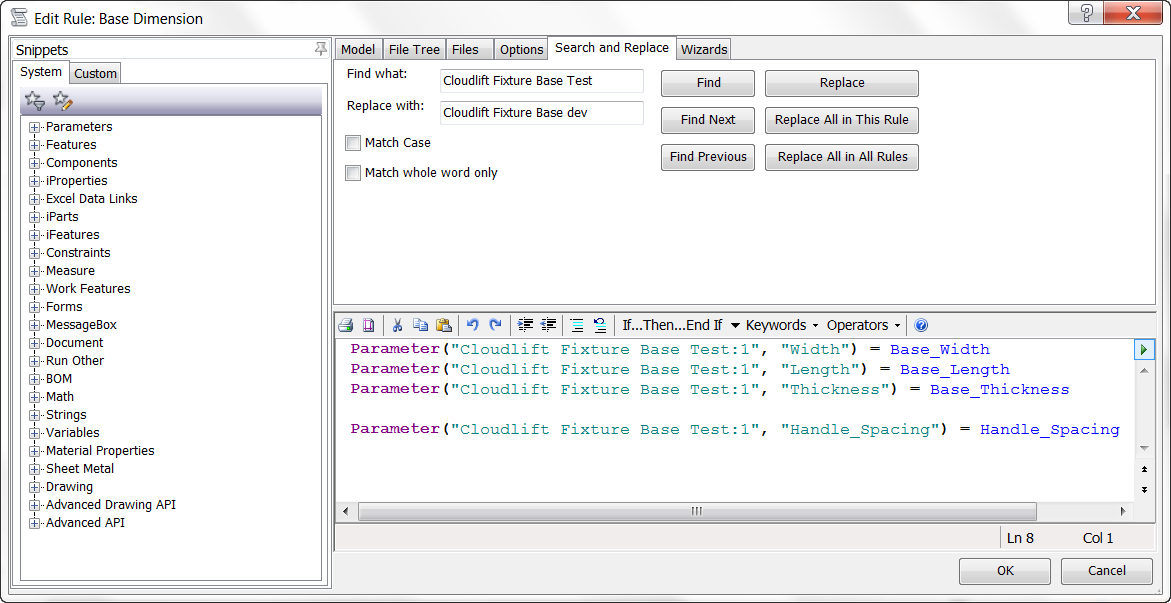Pin the Snippets panel
1171x603 pixels.
coord(320,48)
